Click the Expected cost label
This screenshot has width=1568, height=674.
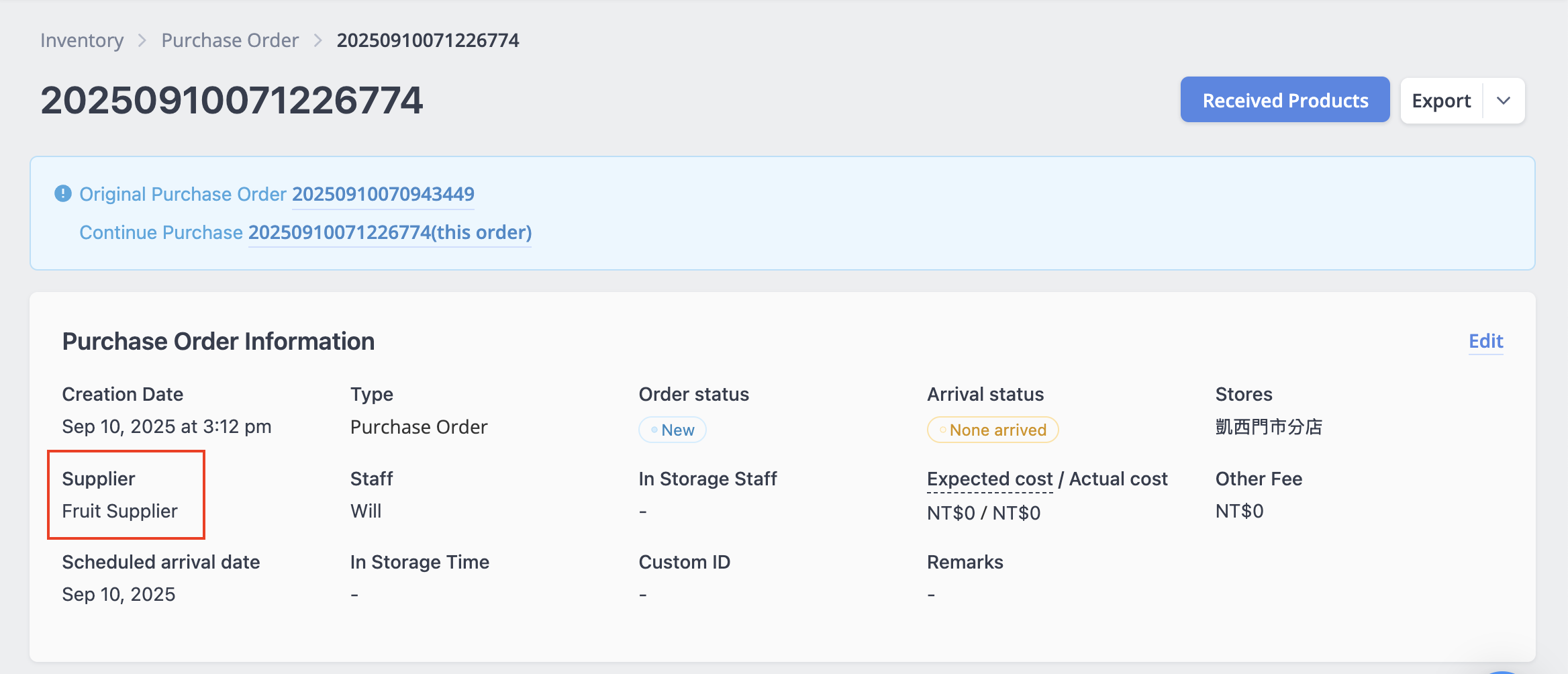990,479
